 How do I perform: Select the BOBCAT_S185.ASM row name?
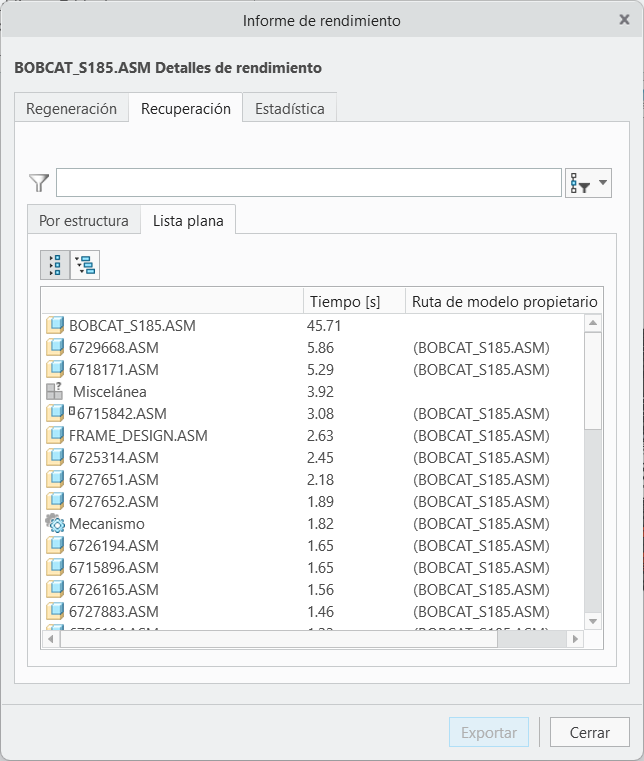tap(132, 326)
